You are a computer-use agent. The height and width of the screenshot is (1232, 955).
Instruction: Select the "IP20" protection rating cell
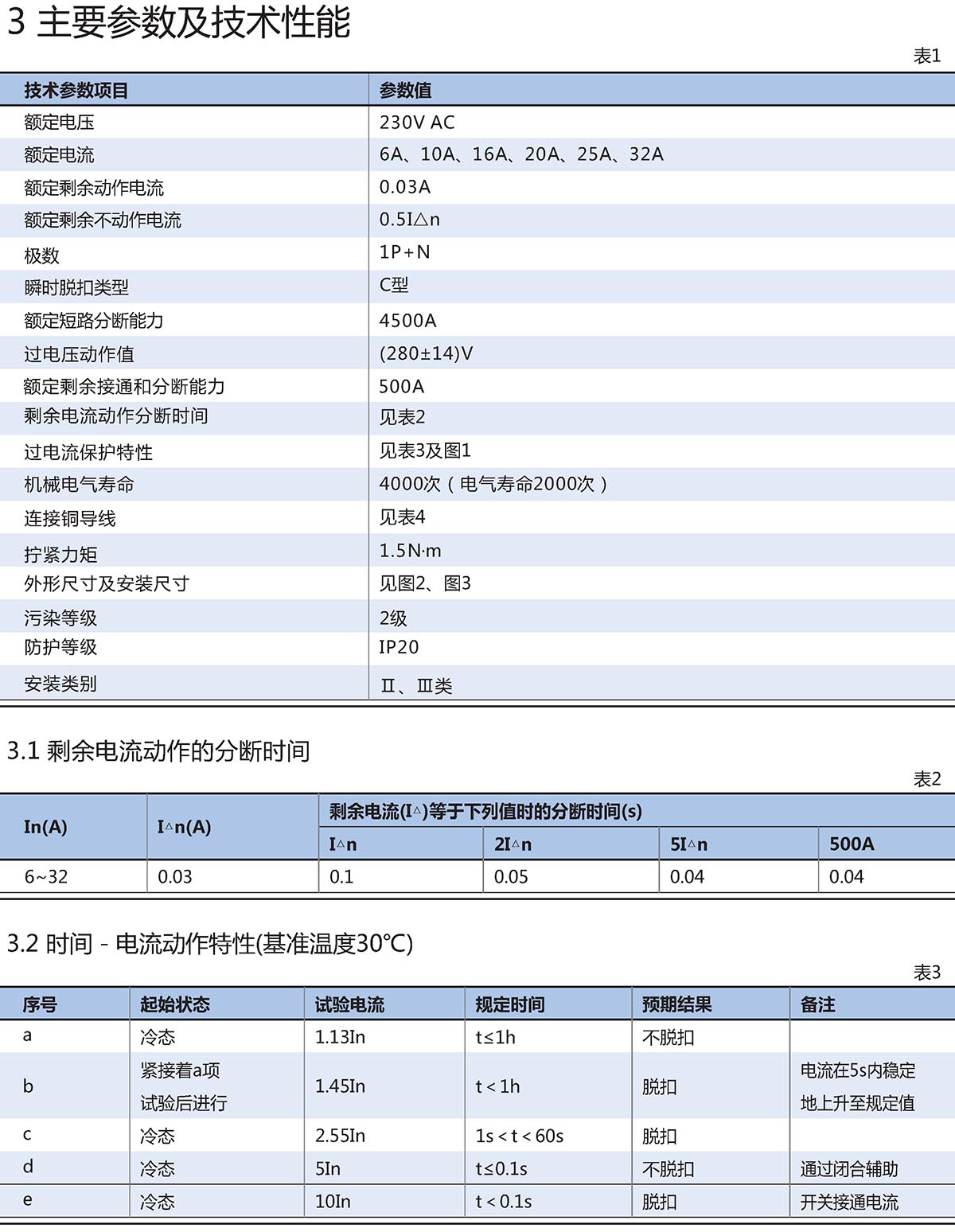[399, 648]
